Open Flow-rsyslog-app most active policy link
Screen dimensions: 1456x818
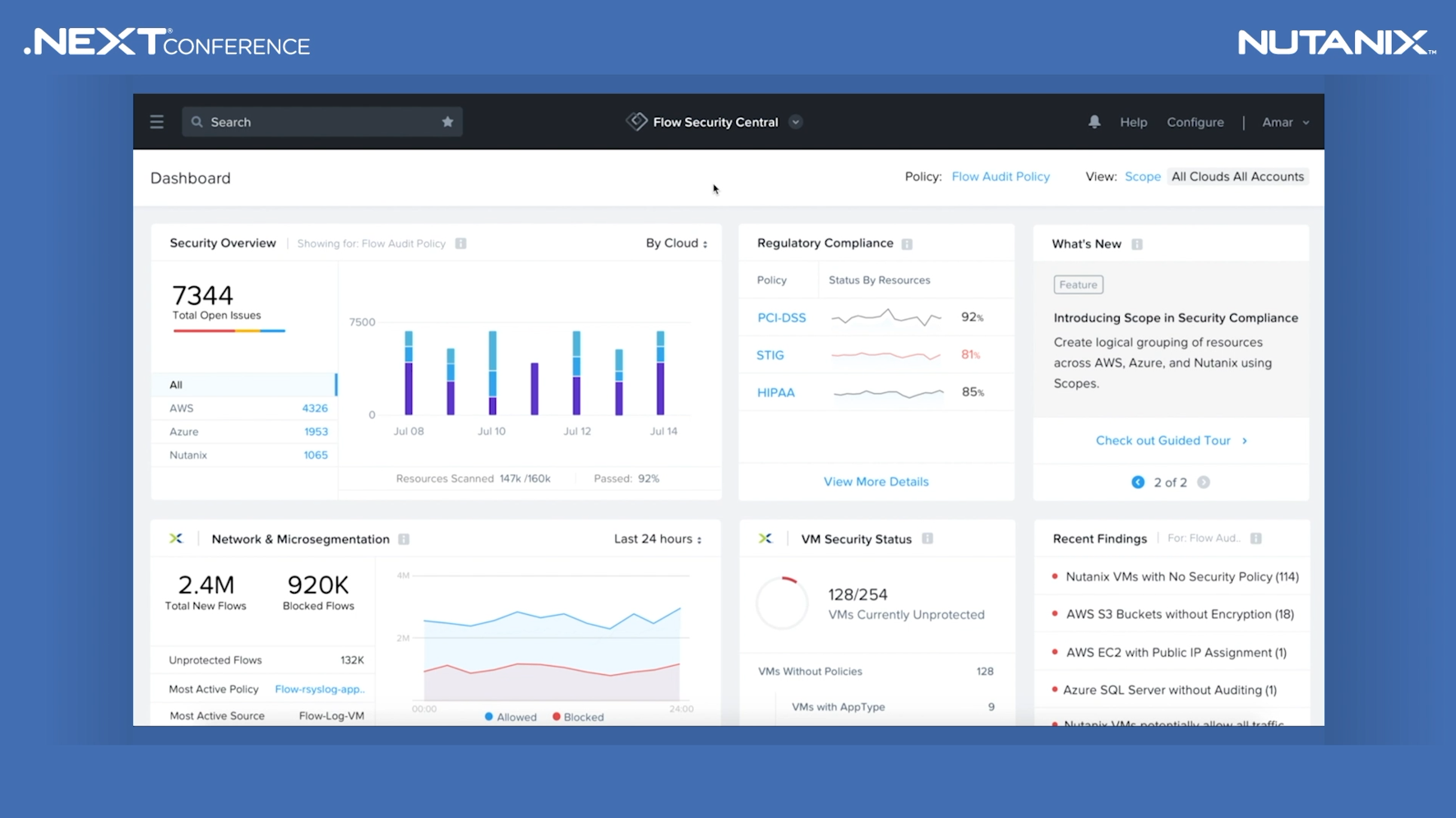[x=320, y=689]
